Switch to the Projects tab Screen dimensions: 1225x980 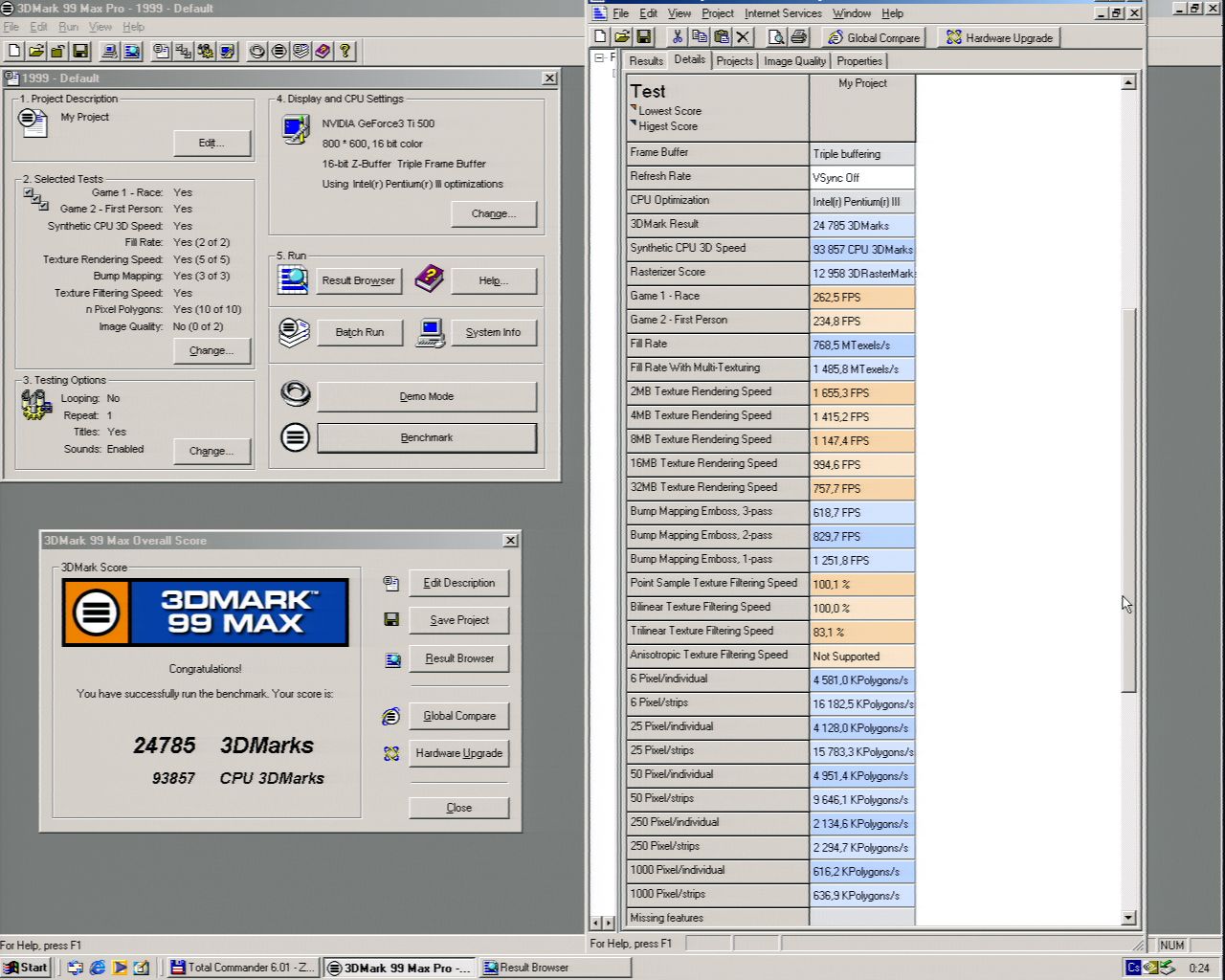(x=734, y=60)
